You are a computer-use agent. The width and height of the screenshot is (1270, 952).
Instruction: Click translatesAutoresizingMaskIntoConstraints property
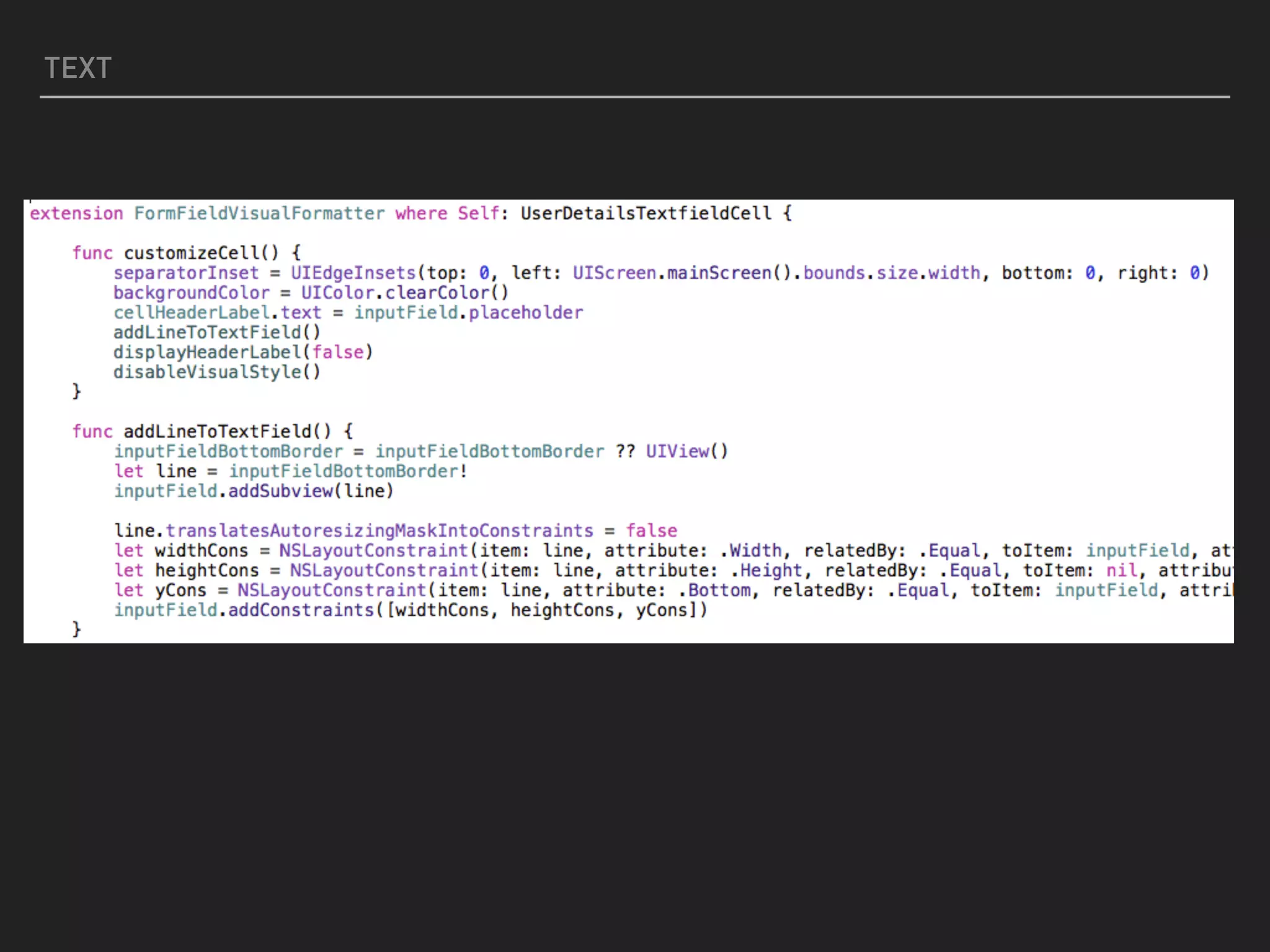click(x=379, y=531)
